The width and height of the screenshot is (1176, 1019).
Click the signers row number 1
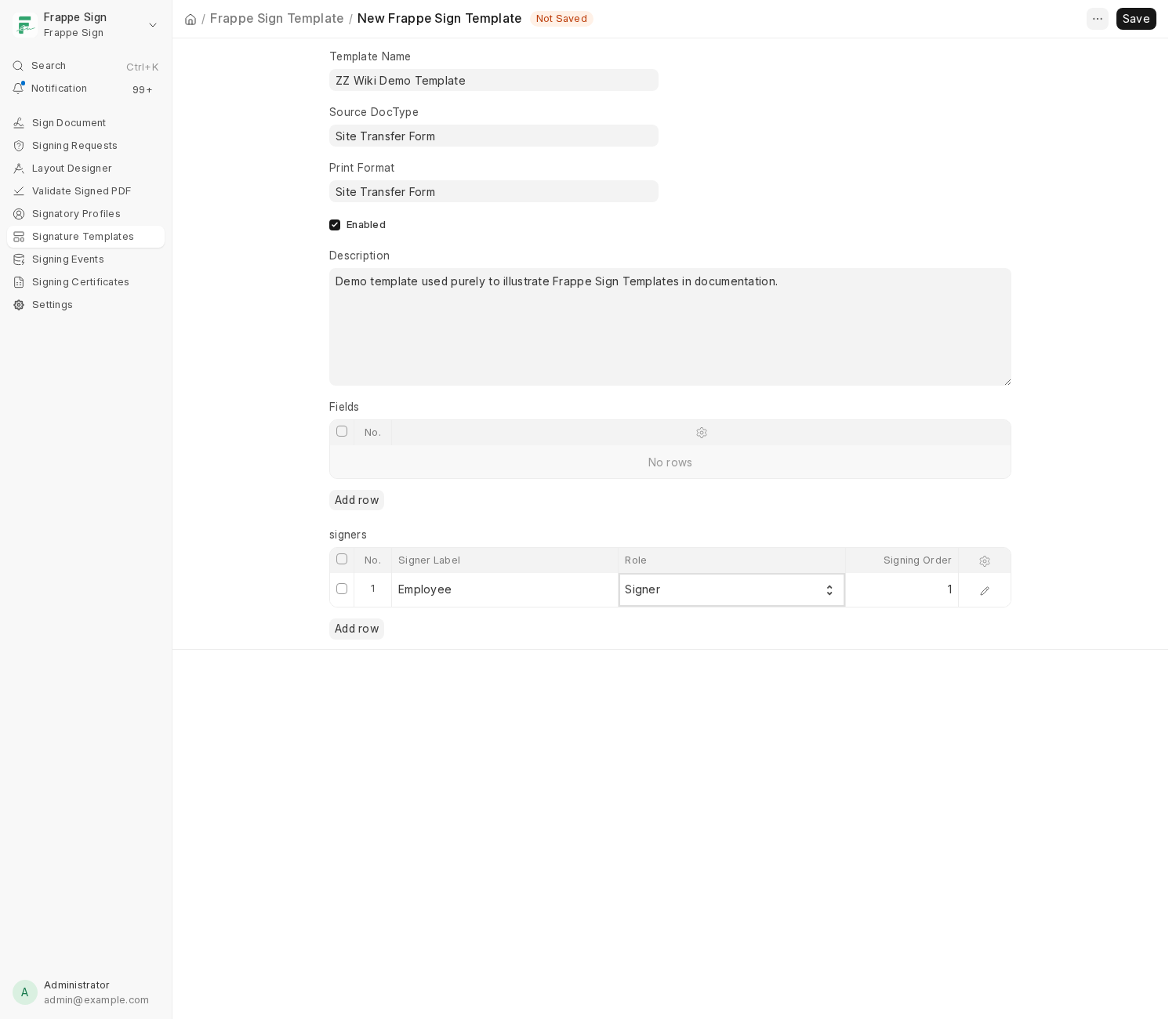pyautogui.click(x=372, y=589)
